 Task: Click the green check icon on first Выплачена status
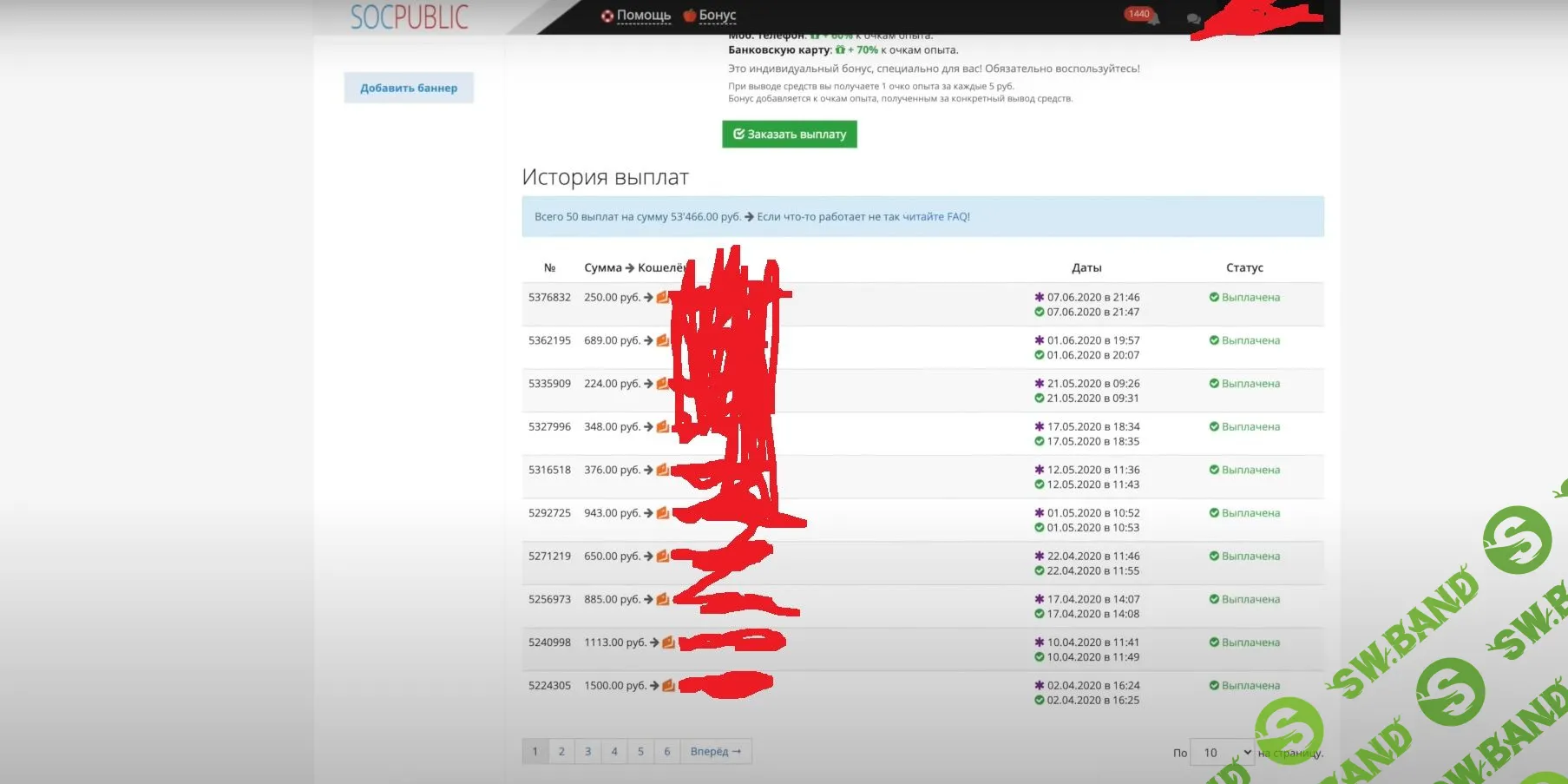point(1213,297)
